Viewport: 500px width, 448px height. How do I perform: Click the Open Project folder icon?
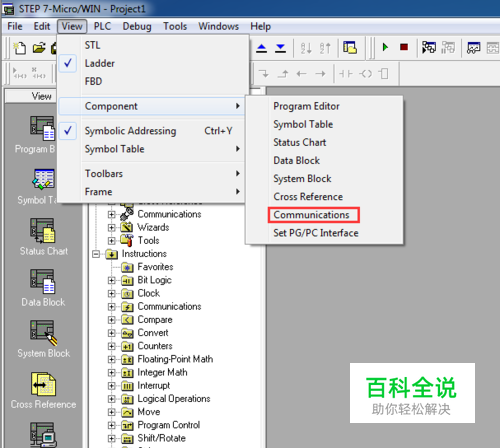[x=39, y=48]
